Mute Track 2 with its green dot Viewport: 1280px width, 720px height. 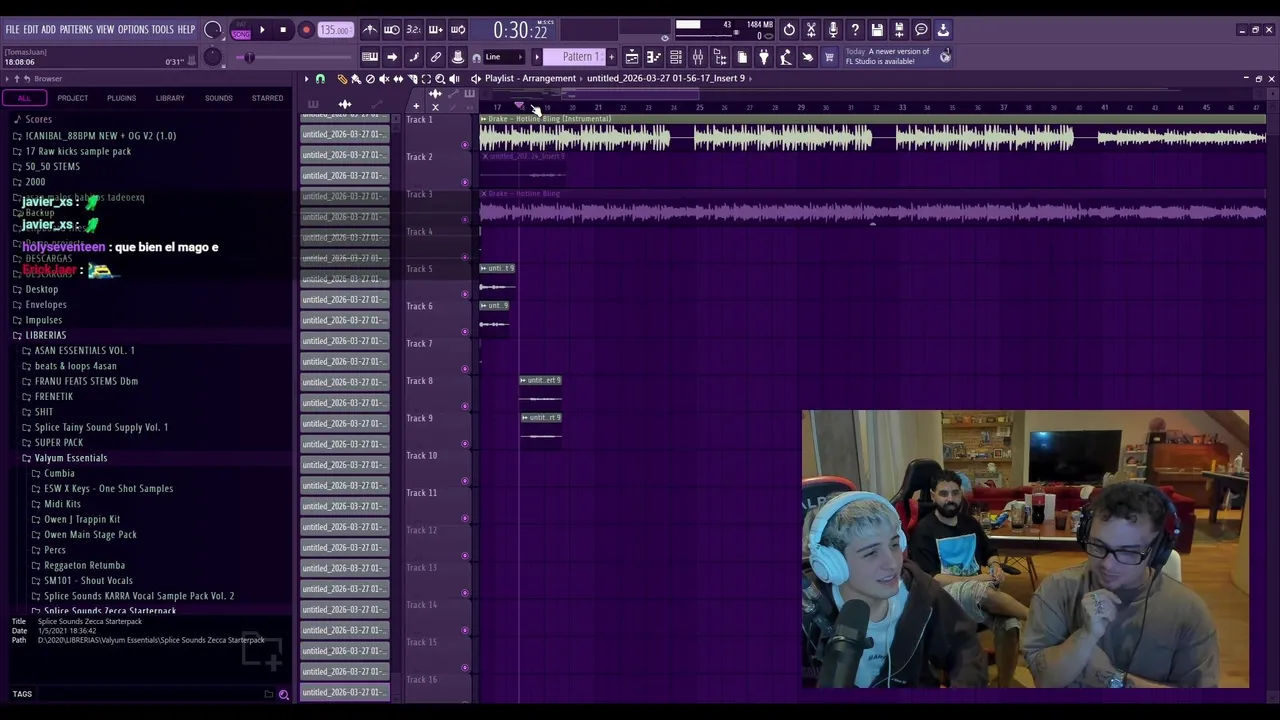pyautogui.click(x=465, y=182)
